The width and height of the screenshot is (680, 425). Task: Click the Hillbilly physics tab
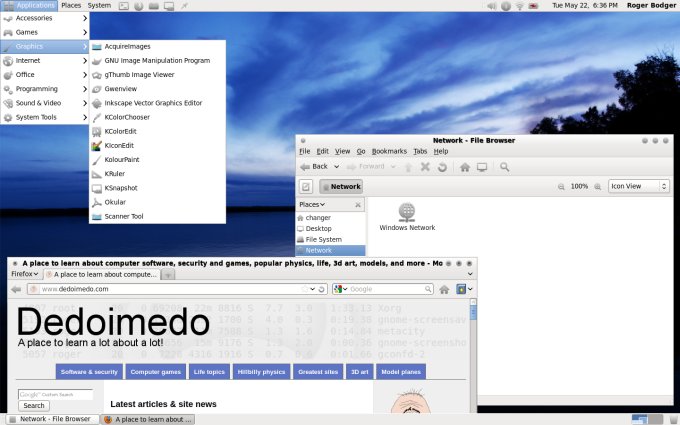[262, 372]
